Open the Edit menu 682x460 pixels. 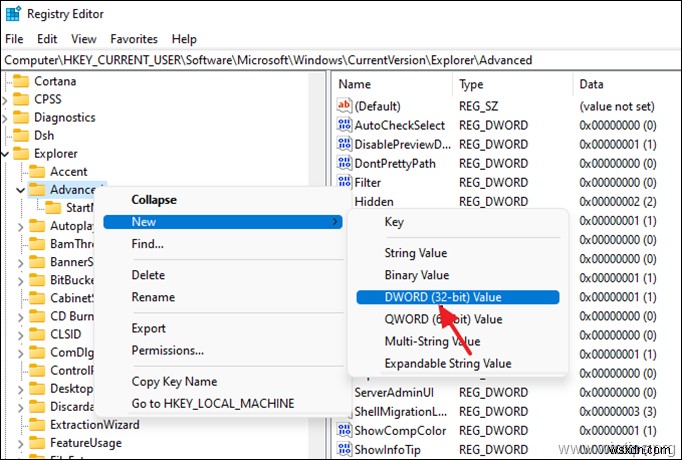[x=47, y=39]
